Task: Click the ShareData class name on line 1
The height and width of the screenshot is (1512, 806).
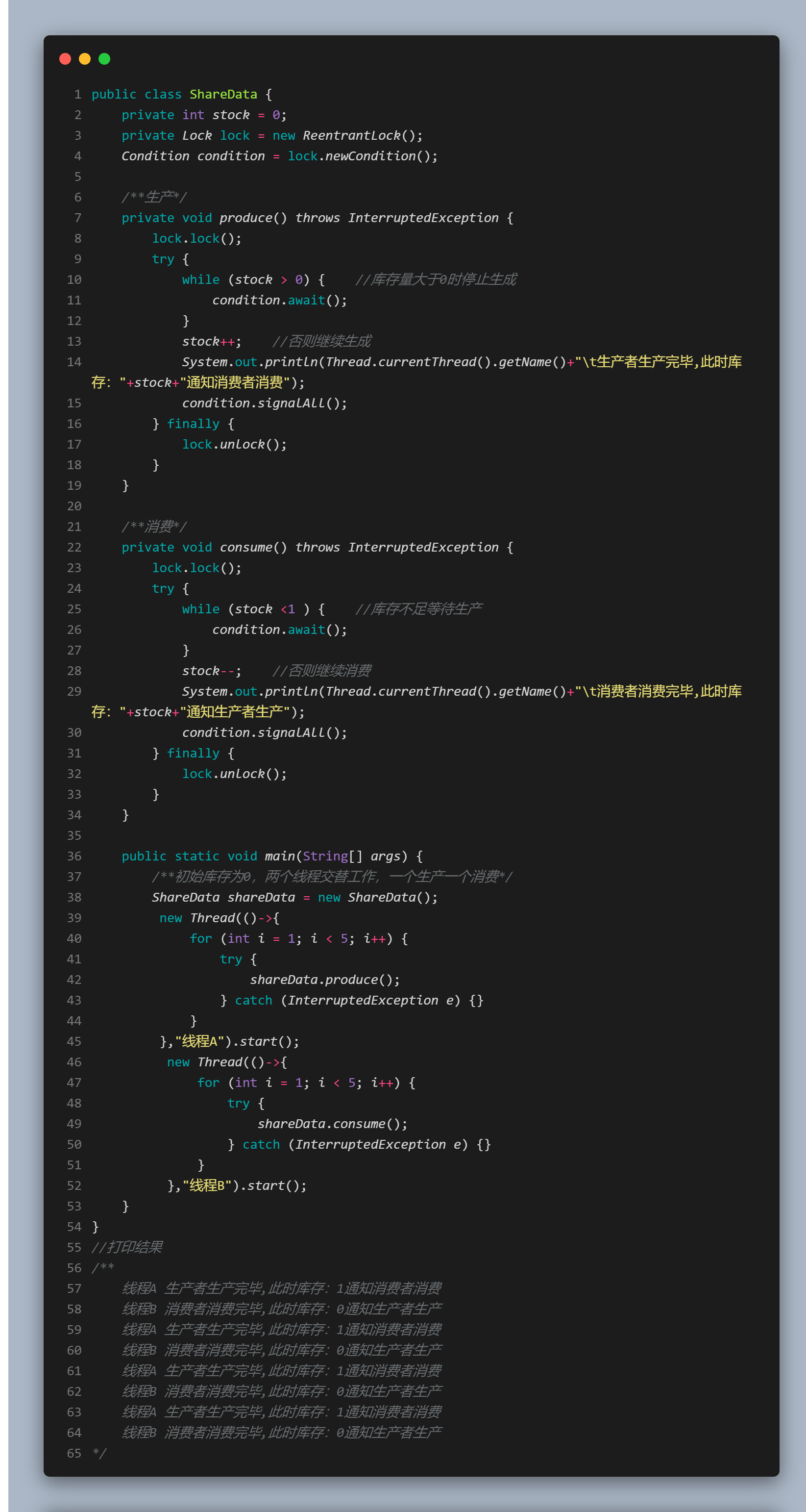Action: (x=223, y=95)
